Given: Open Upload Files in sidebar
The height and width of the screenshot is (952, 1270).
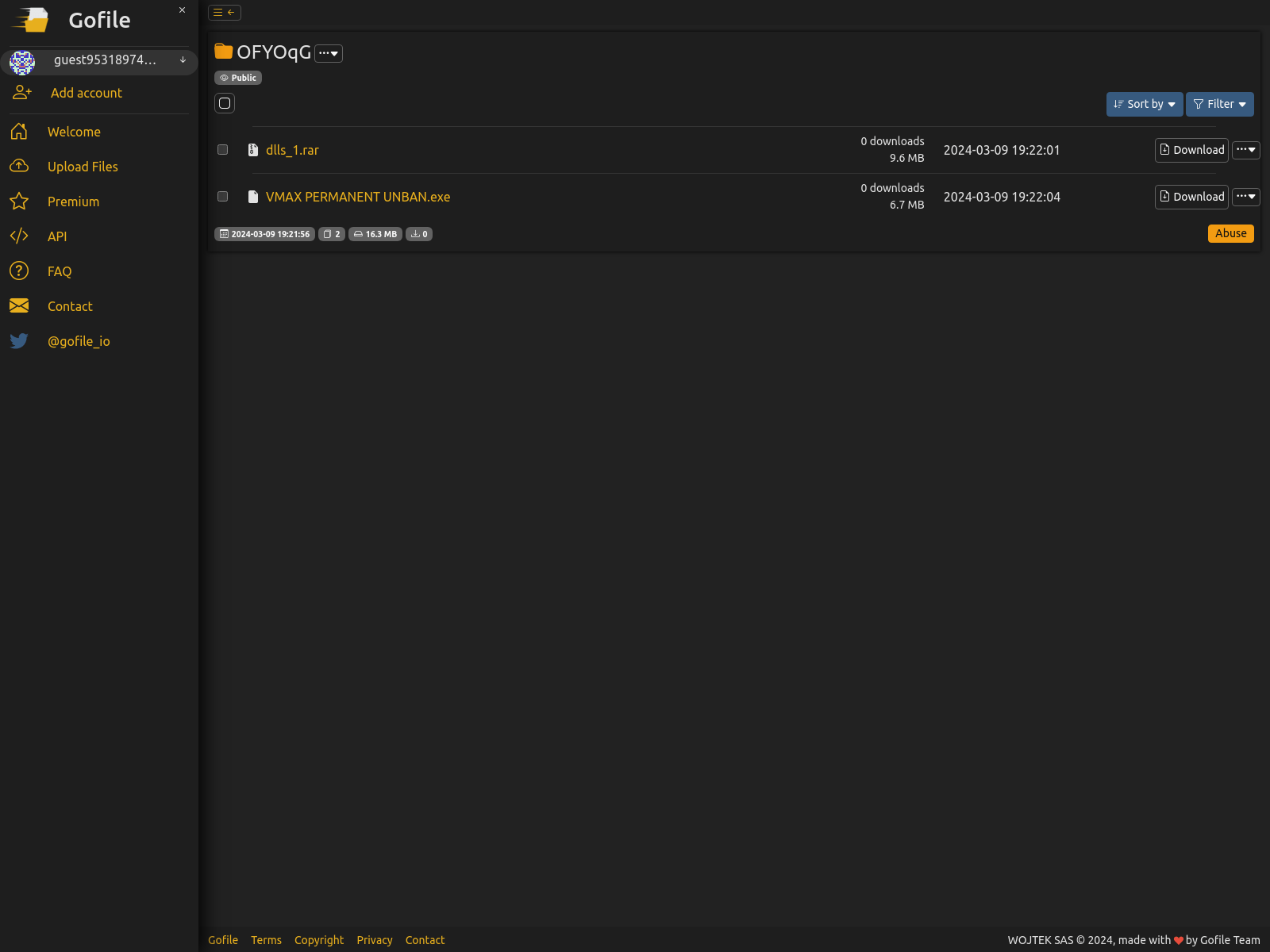Looking at the screenshot, I should point(83,167).
